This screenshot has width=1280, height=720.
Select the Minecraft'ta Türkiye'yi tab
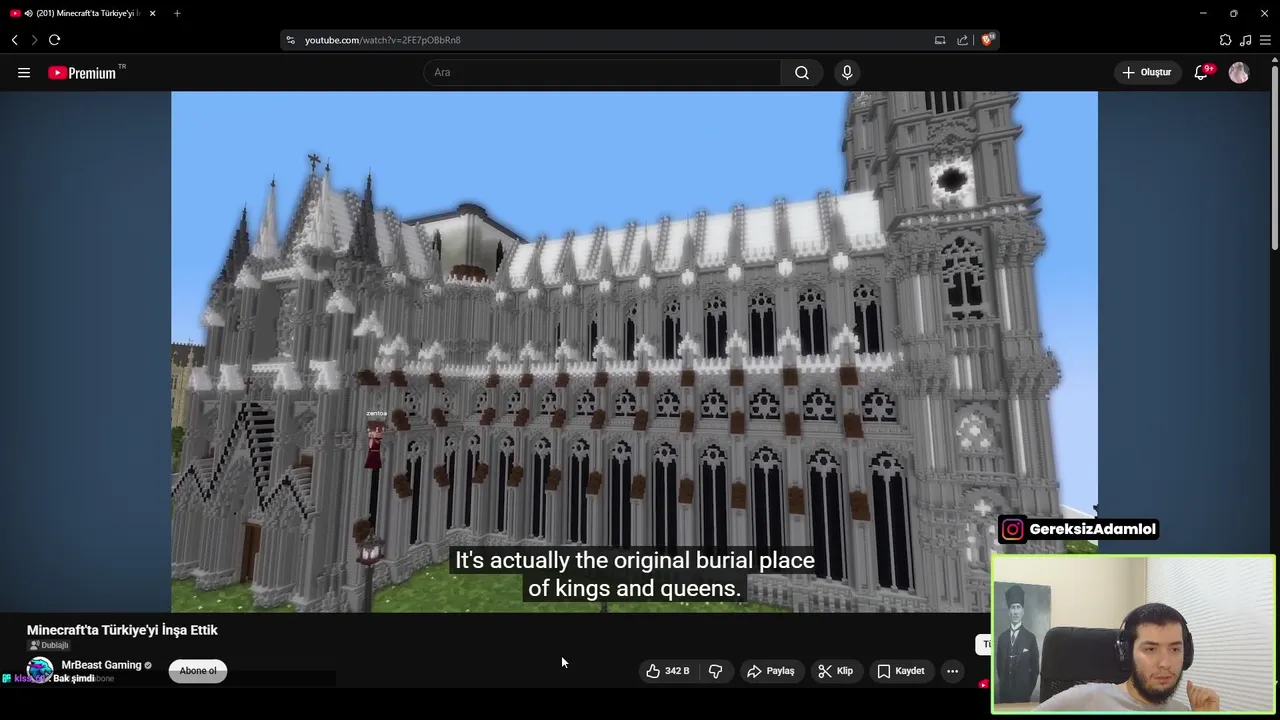coord(83,13)
